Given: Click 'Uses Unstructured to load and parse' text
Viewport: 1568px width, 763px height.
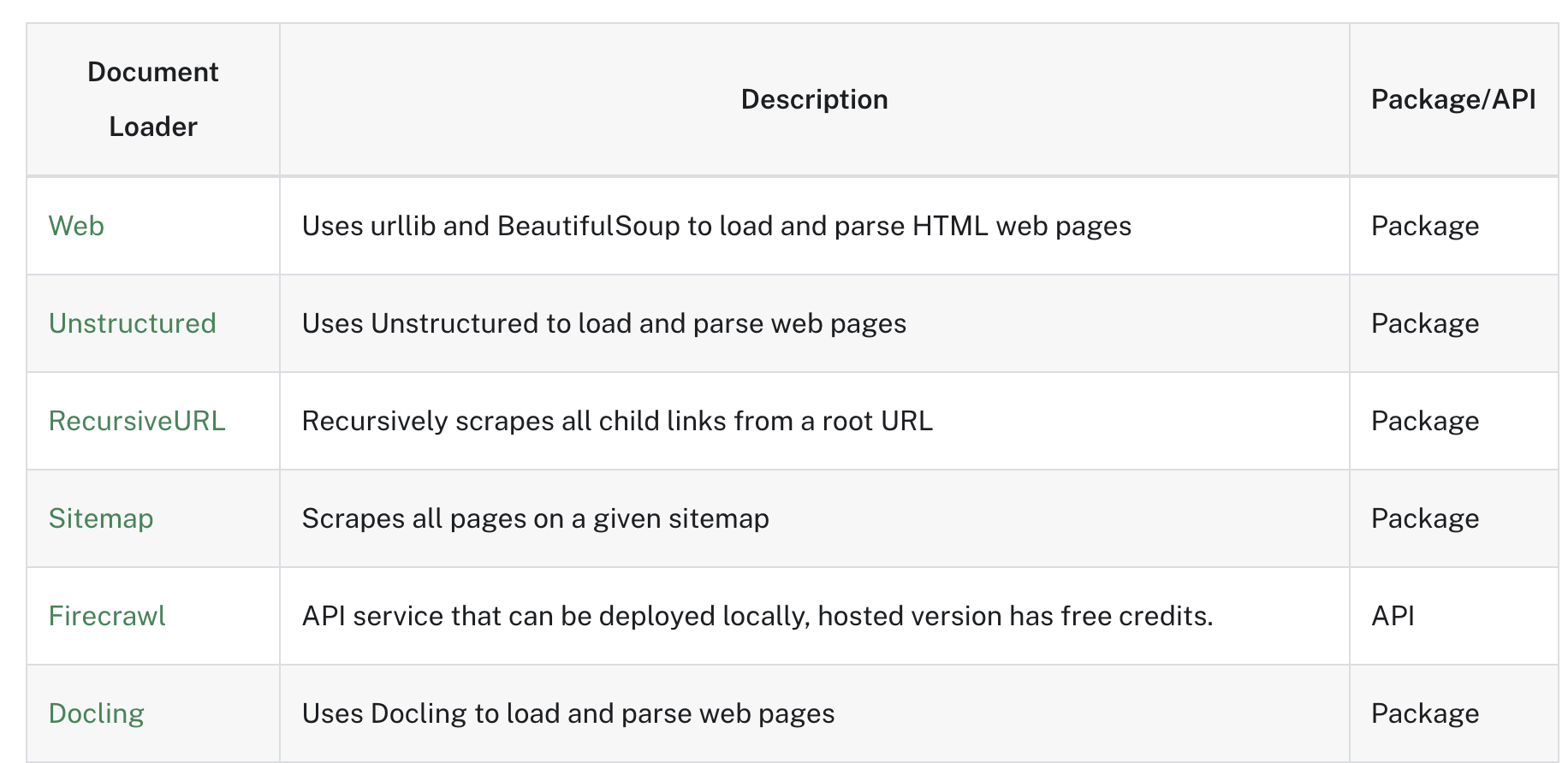Looking at the screenshot, I should coord(604,323).
